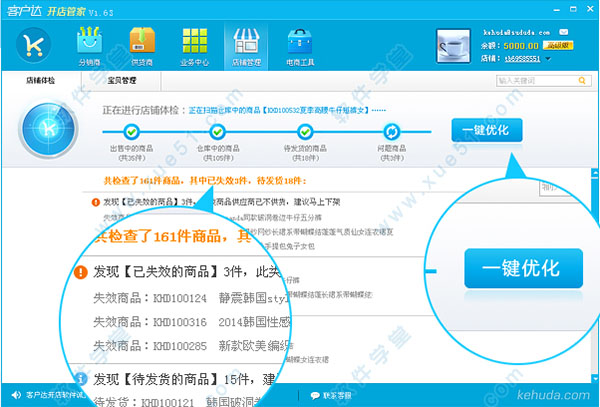Switch to the 店铺体检 tab
This screenshot has width=600, height=407.
click(39, 81)
